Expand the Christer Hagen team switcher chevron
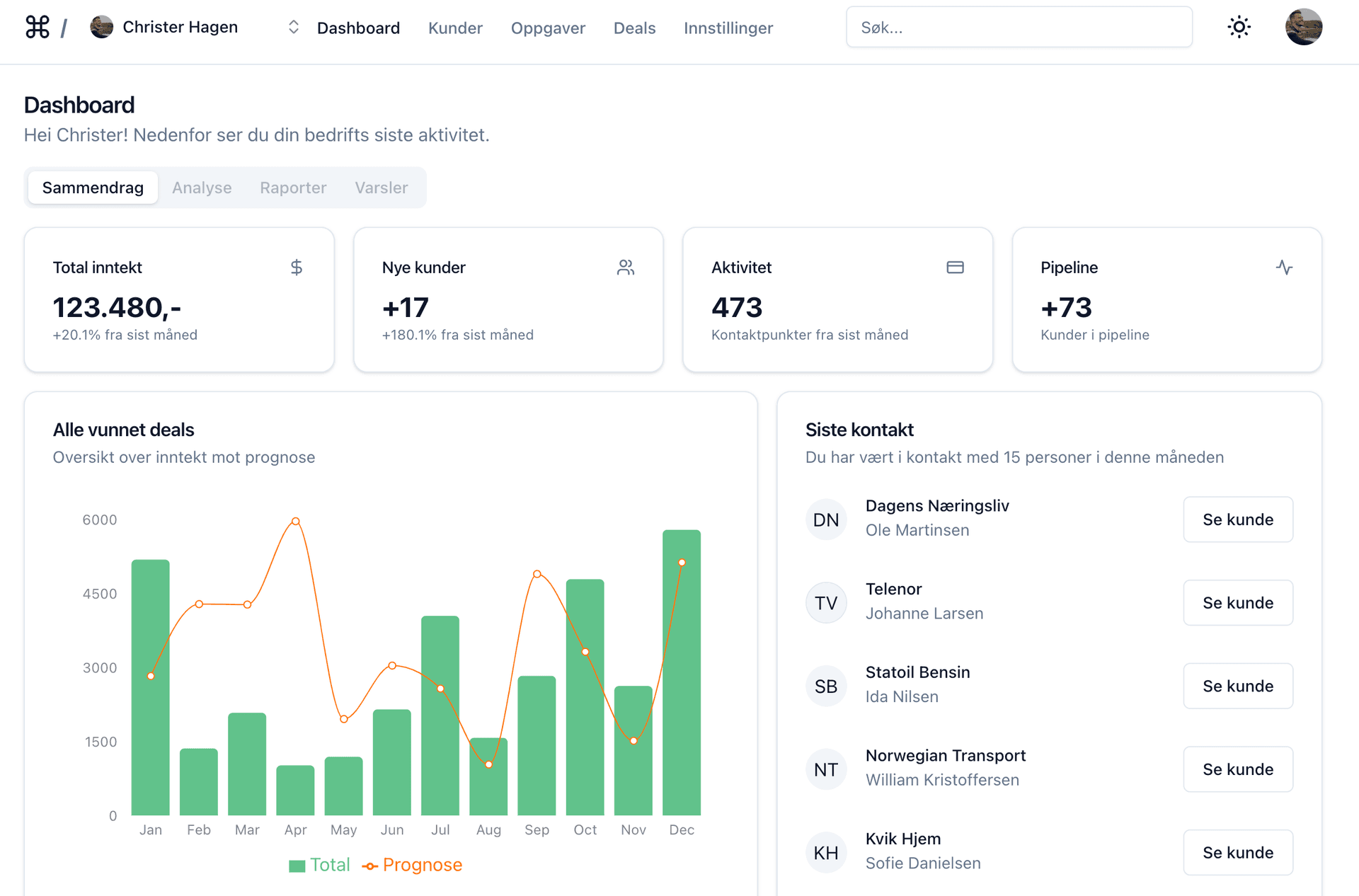 [294, 28]
